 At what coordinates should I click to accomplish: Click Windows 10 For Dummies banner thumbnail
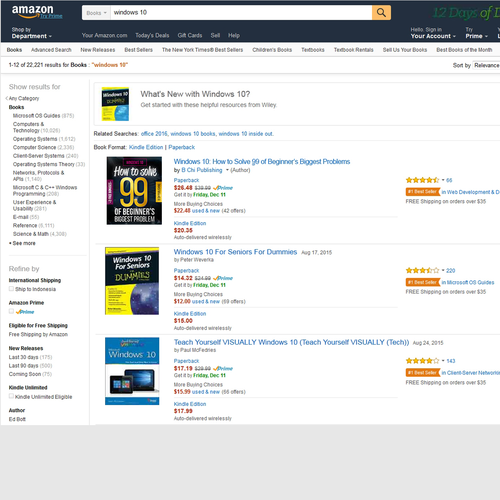(115, 104)
